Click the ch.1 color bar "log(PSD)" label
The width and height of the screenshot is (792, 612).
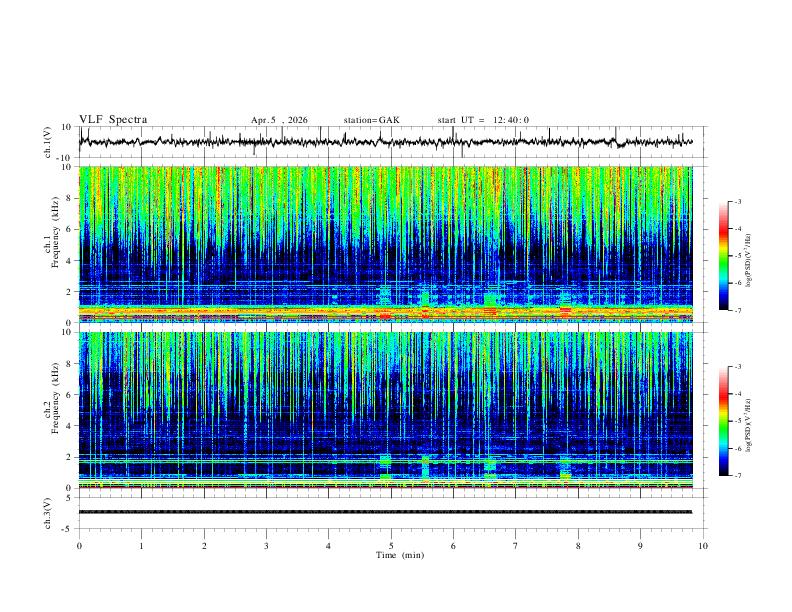tap(748, 261)
